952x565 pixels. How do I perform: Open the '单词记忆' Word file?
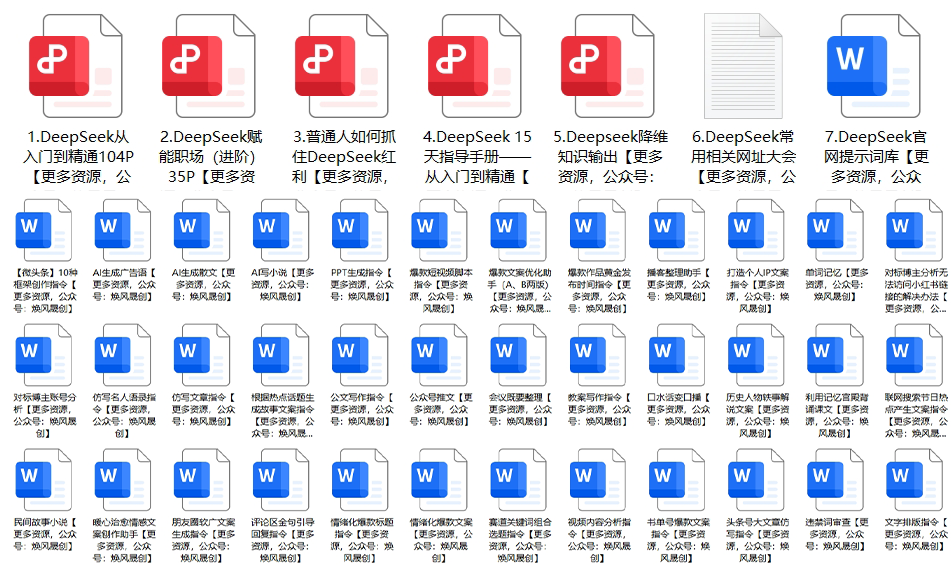[x=834, y=230]
